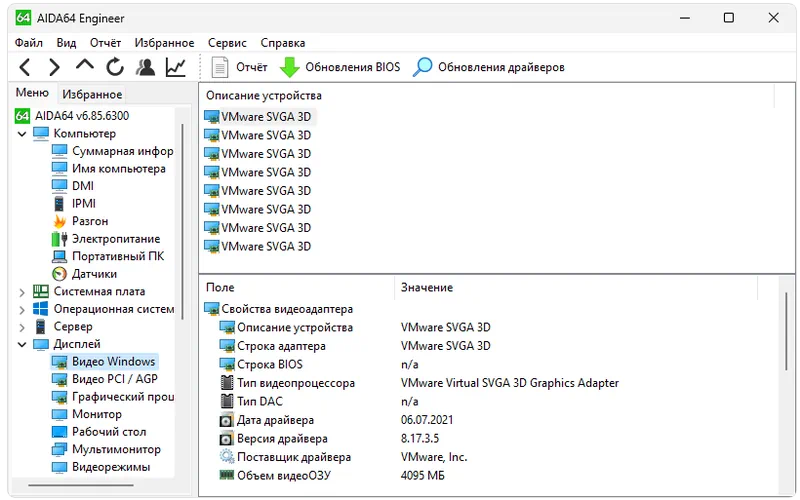The image size is (800, 500).
Task: Open the Сервис menu
Action: (227, 43)
